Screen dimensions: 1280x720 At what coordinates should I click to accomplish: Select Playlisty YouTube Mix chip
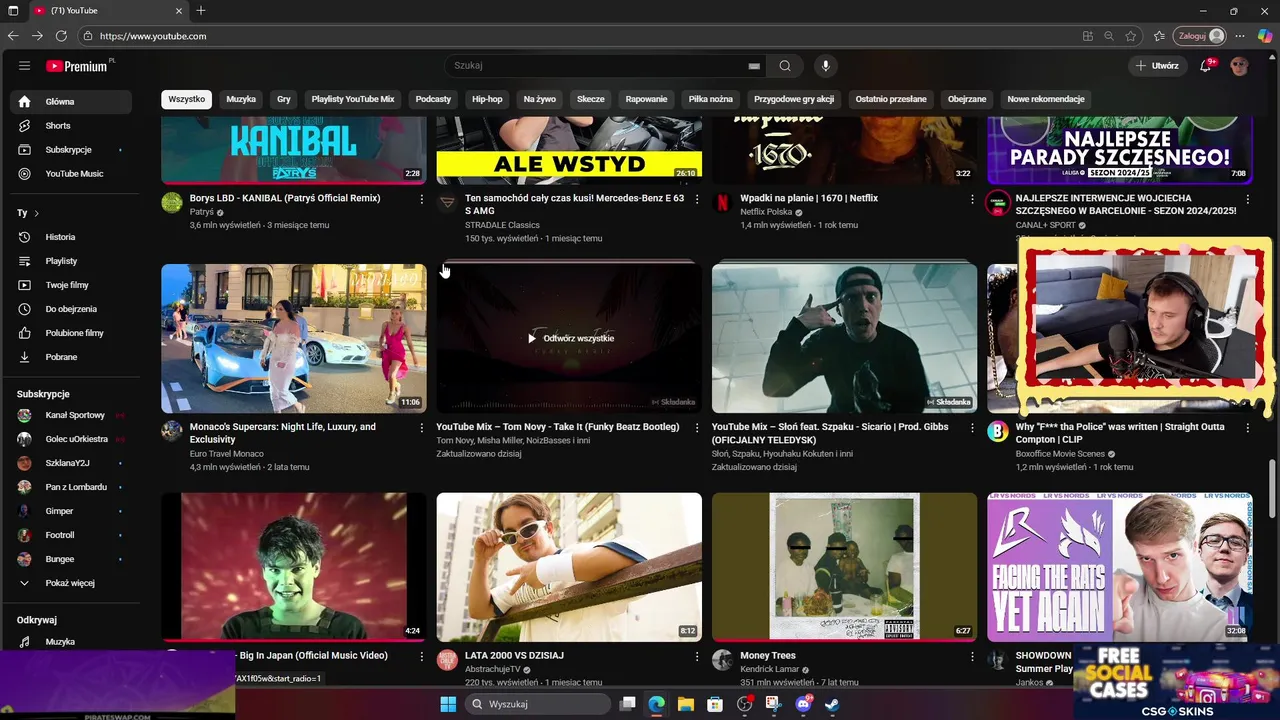pyautogui.click(x=353, y=99)
